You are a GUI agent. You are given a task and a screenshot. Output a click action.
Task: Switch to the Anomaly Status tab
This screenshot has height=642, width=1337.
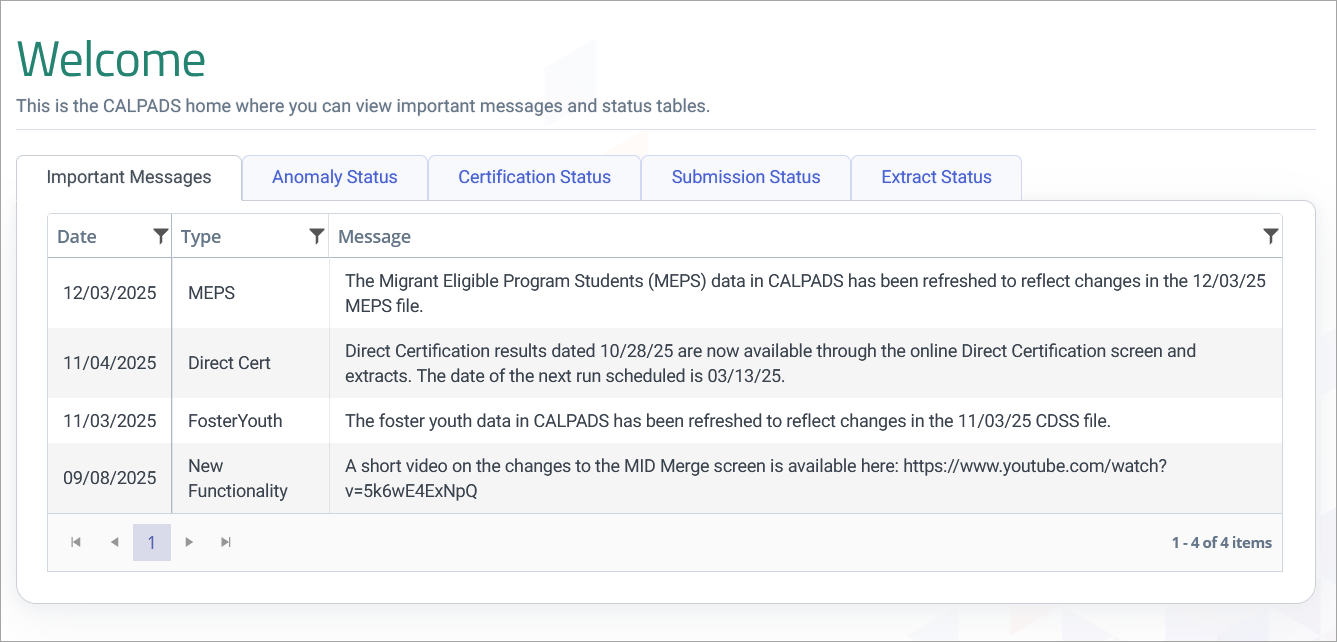[334, 177]
